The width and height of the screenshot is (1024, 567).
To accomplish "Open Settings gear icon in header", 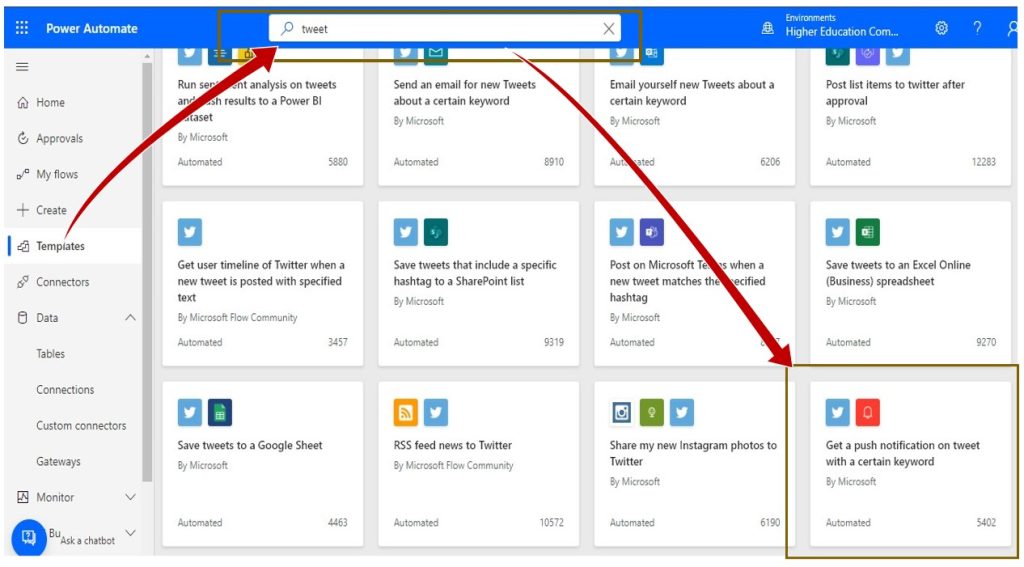I will pos(941,28).
